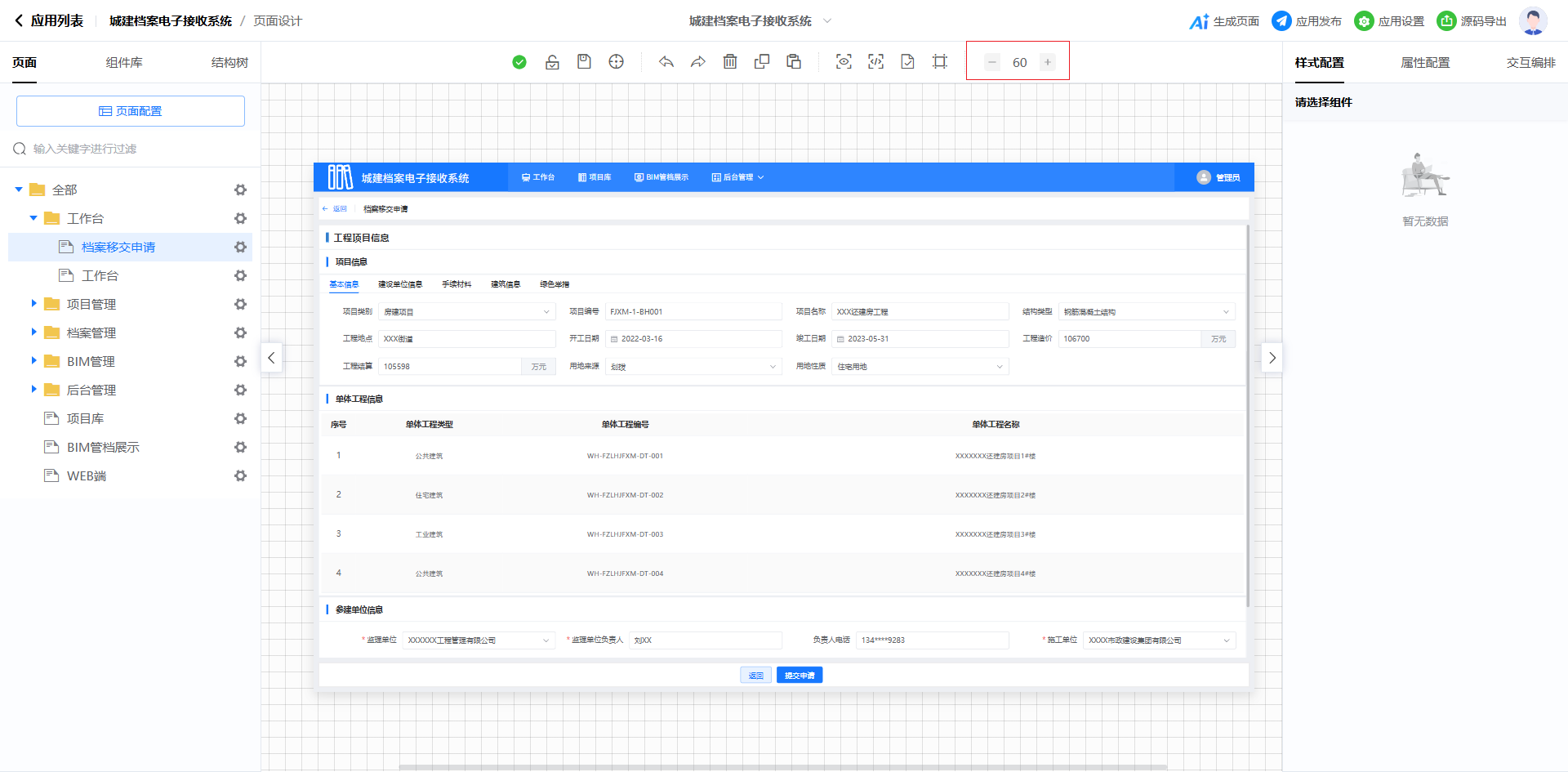Open the 属性配置 tab

click(1425, 63)
